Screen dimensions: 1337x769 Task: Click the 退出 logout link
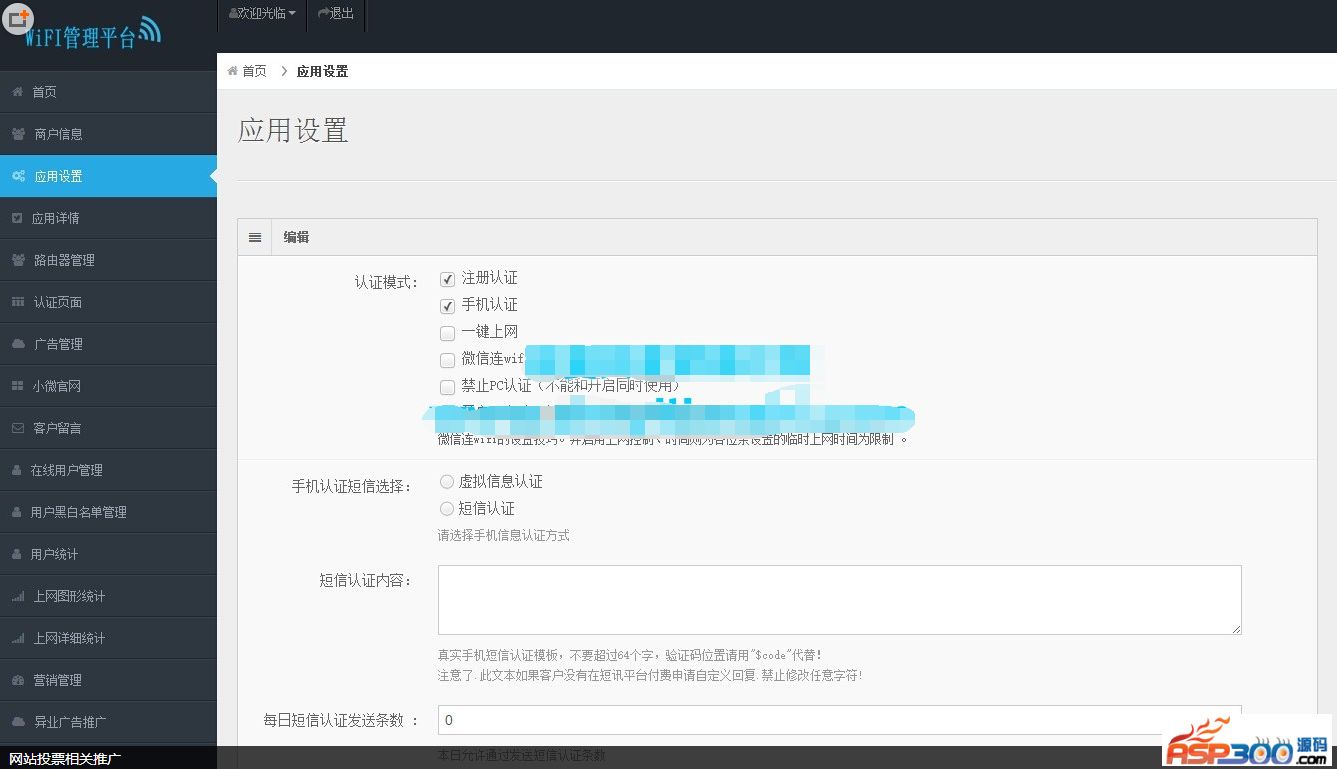(336, 13)
